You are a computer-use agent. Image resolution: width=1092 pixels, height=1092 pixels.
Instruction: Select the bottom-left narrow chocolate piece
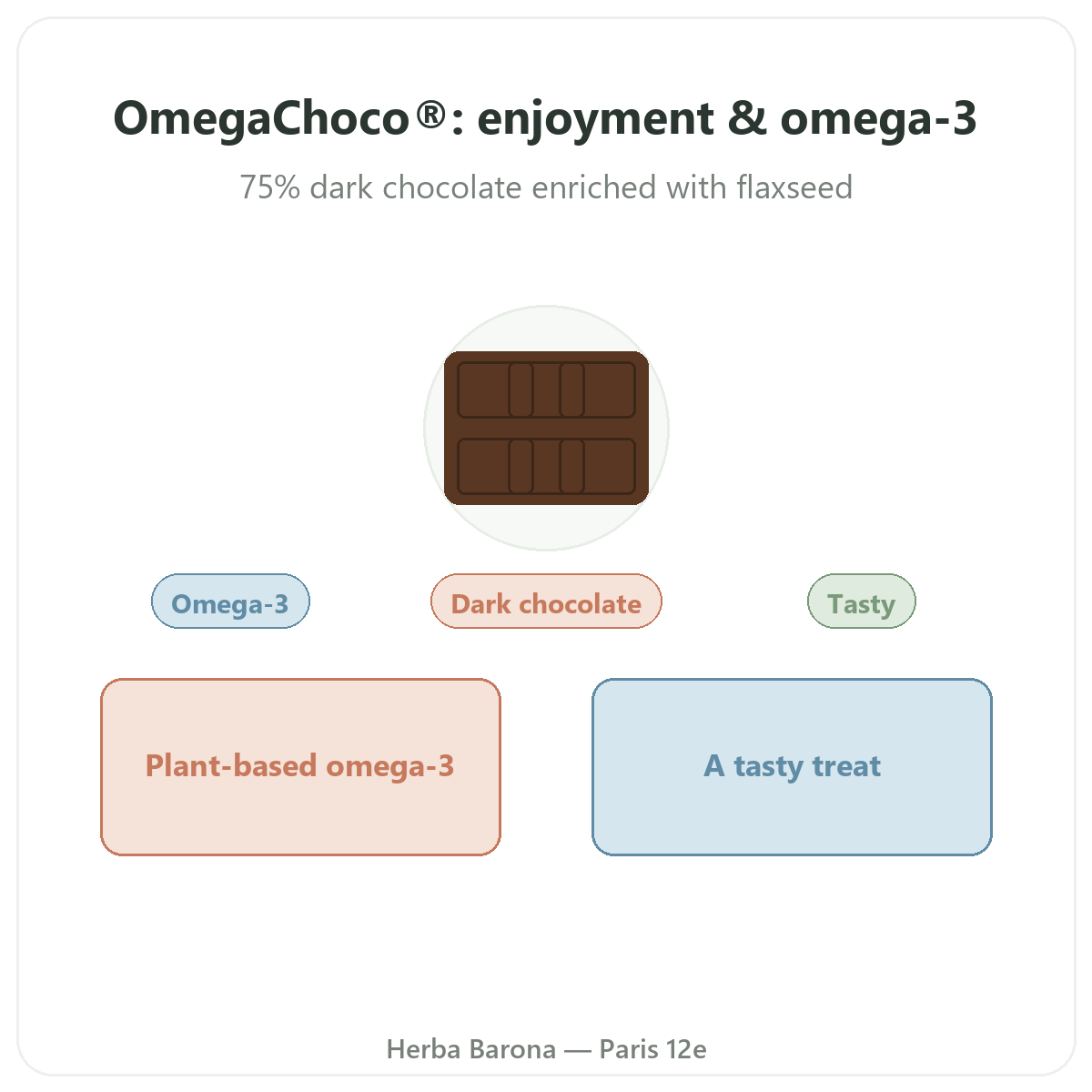click(521, 466)
